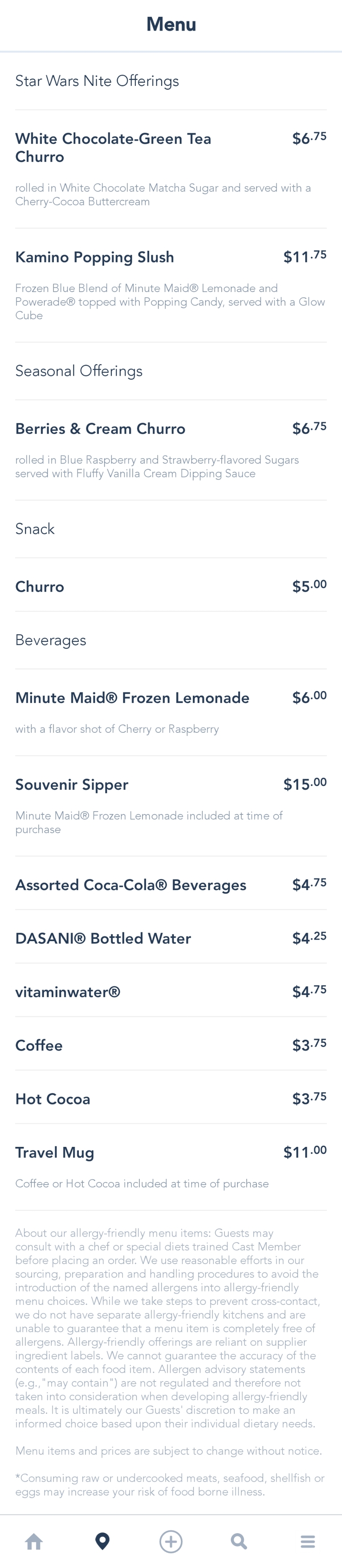Open the hamburger menu icon
This screenshot has height=1568, width=342.
pyautogui.click(x=308, y=1541)
